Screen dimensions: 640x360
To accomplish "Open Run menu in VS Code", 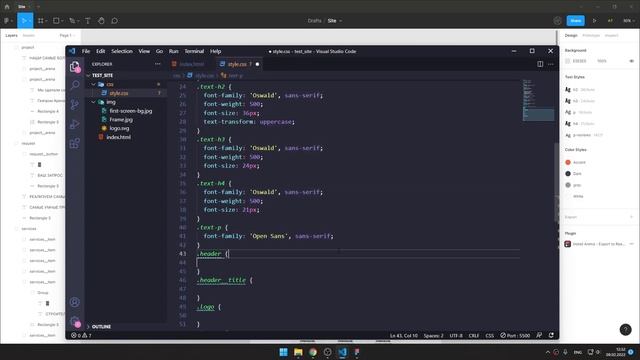I will coord(173,51).
